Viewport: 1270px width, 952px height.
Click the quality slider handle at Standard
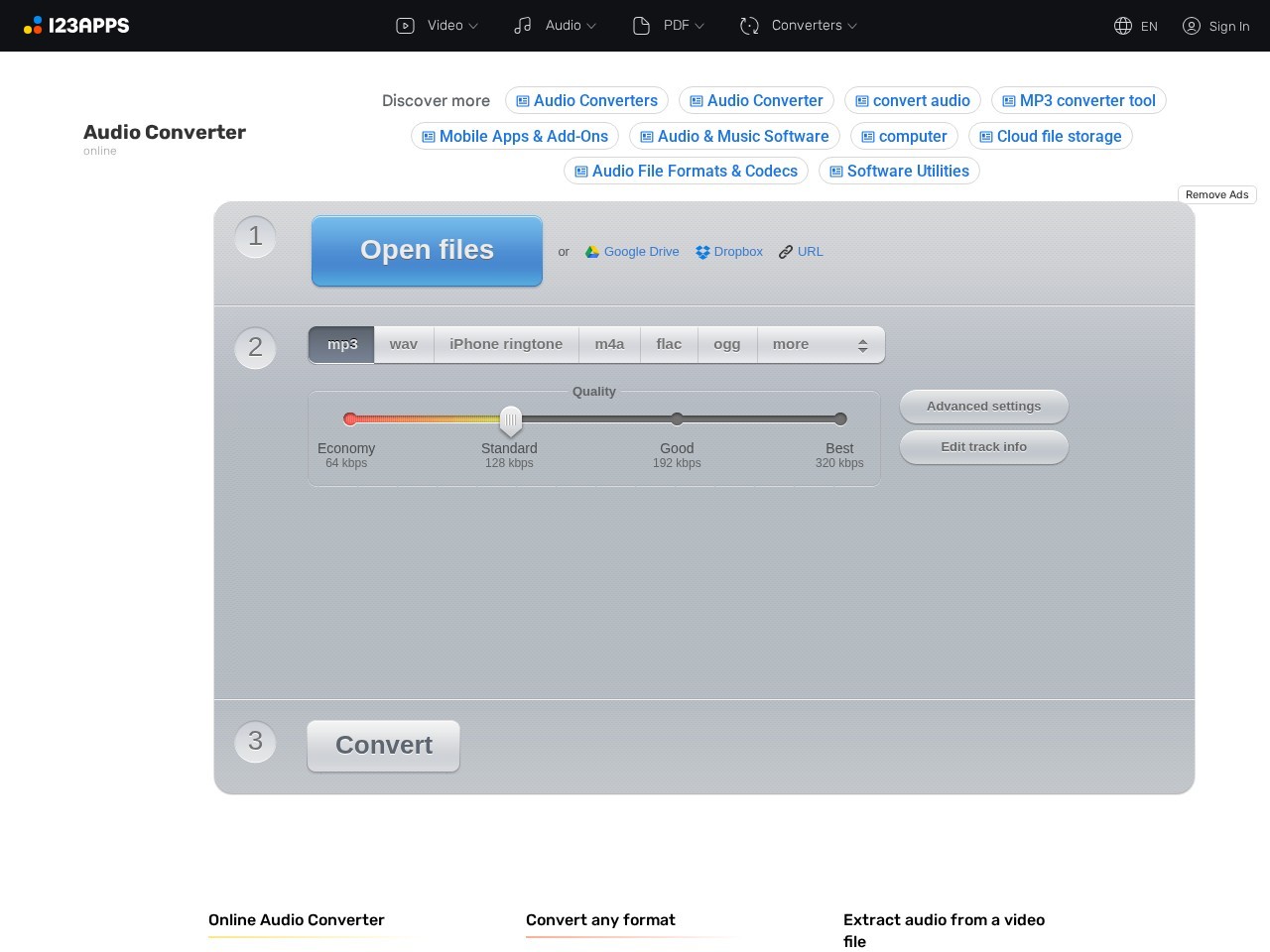pos(510,420)
